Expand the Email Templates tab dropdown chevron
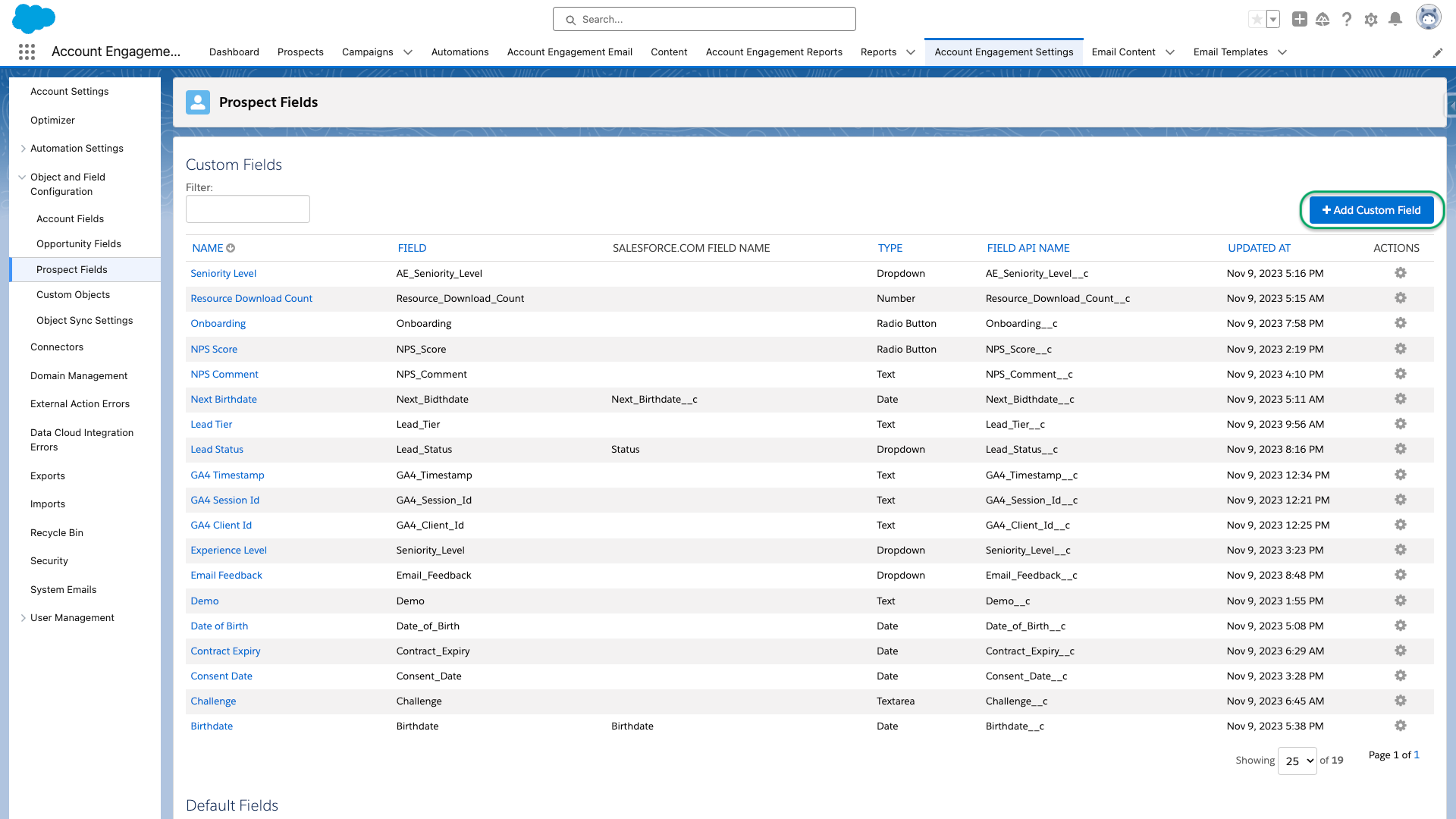Image resolution: width=1456 pixels, height=819 pixels. tap(1282, 52)
